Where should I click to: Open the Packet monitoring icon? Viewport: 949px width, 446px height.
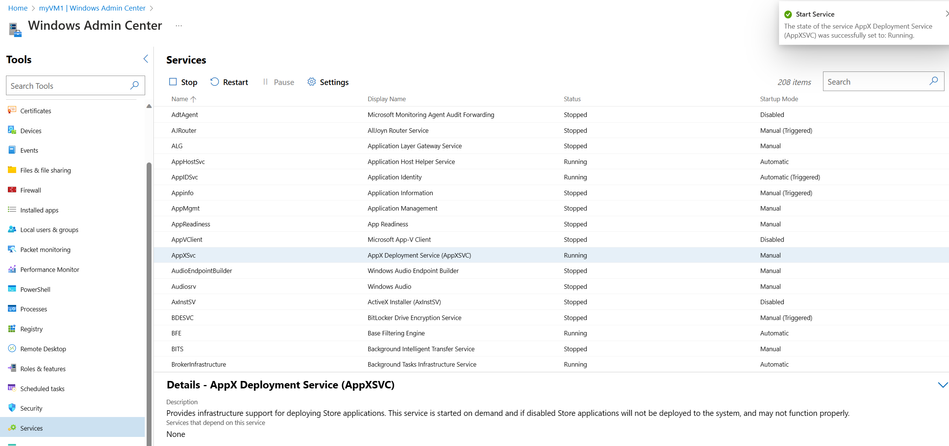[x=11, y=249]
